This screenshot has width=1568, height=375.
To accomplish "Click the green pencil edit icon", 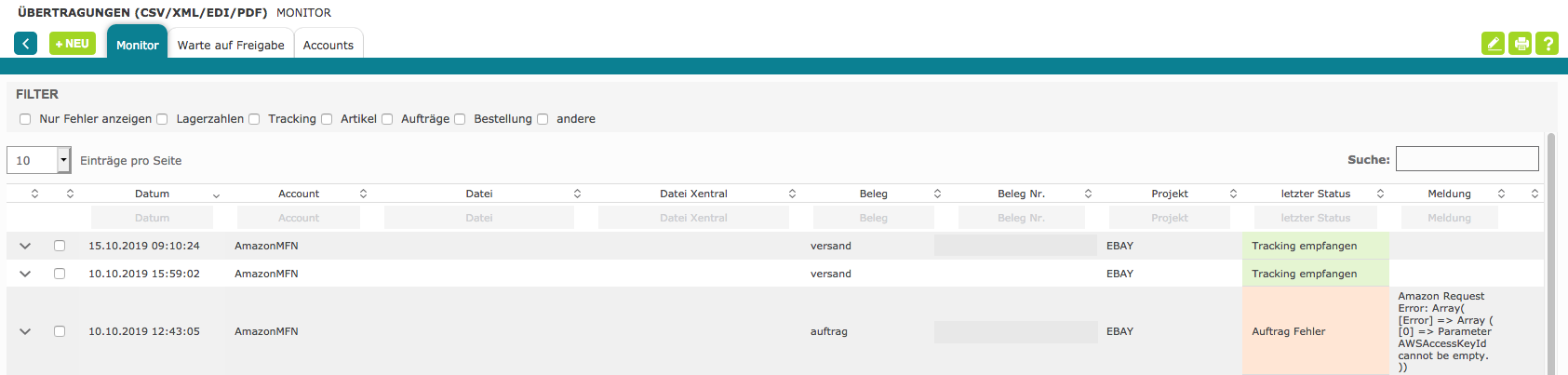I will pos(1493,44).
